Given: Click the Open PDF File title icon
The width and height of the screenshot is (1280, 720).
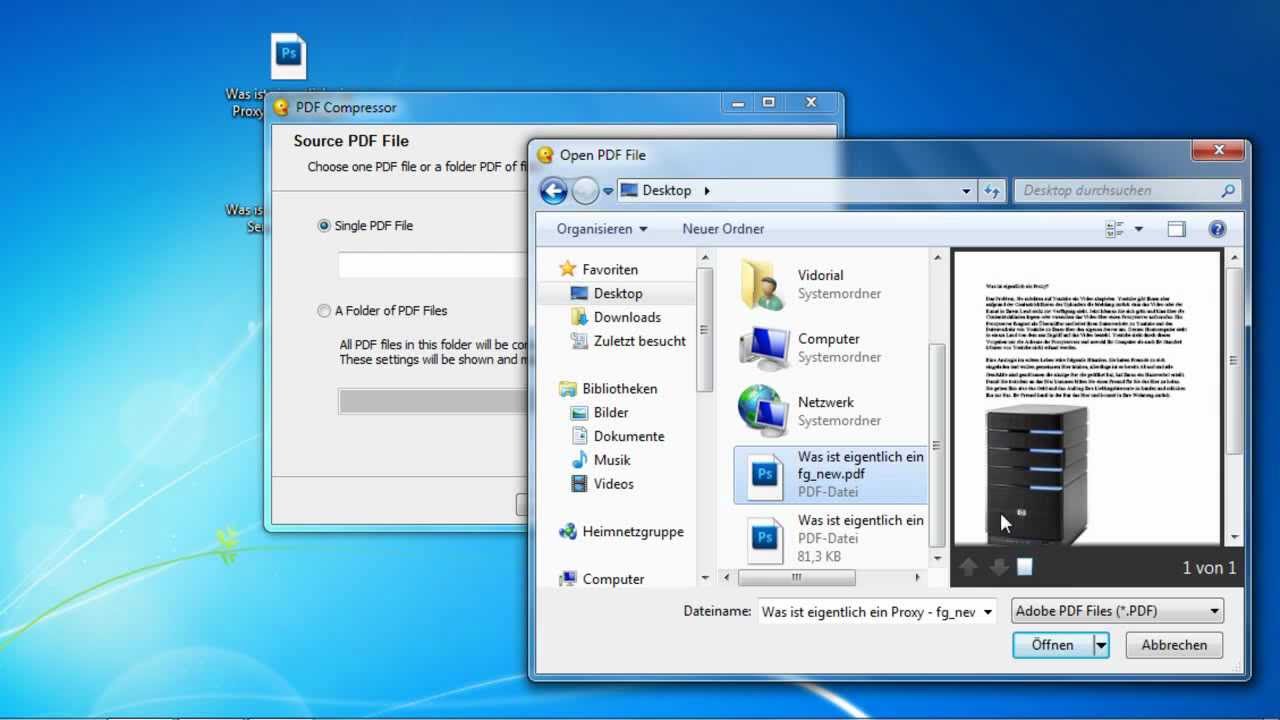Looking at the screenshot, I should (x=545, y=155).
